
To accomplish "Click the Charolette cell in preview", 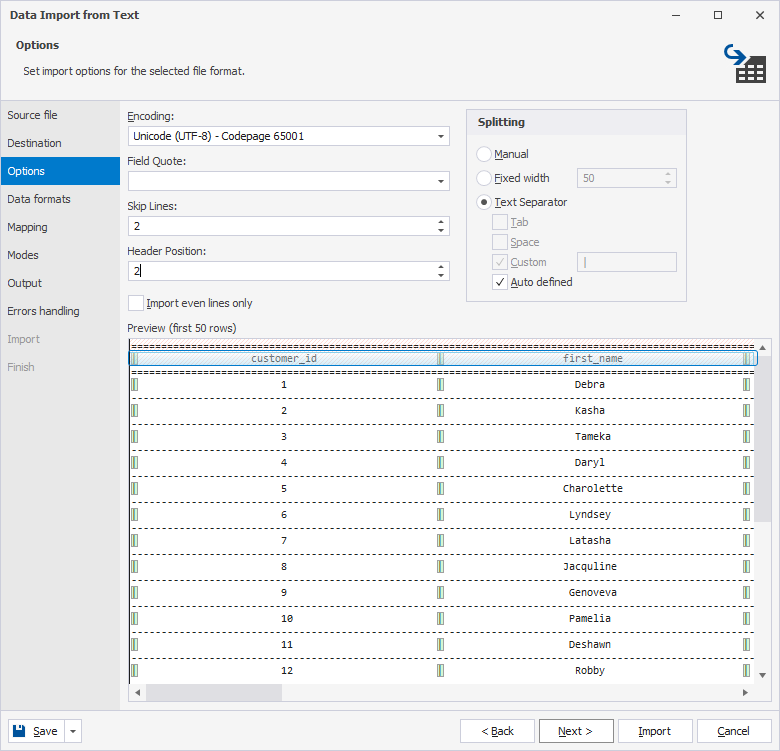I will (x=592, y=488).
